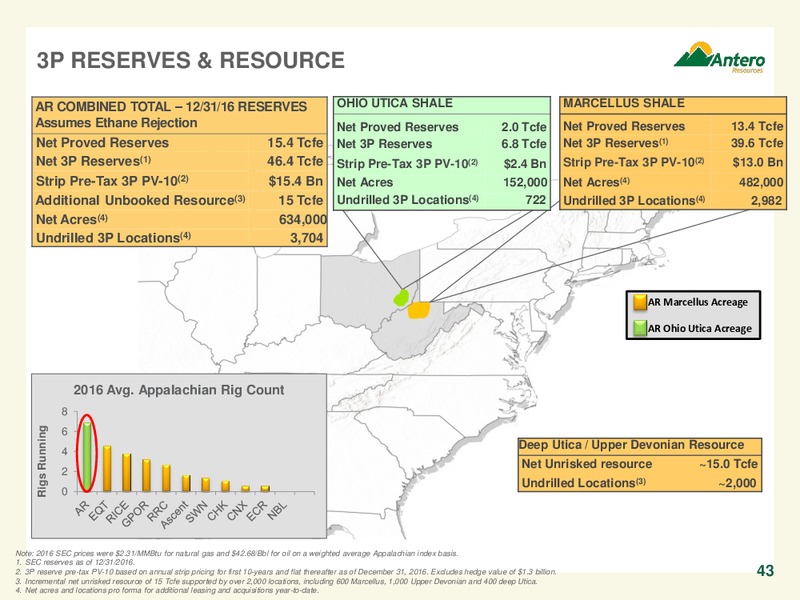Select the 6.8 Tcfe Utica value
The width and height of the screenshot is (800, 600).
coord(523,144)
